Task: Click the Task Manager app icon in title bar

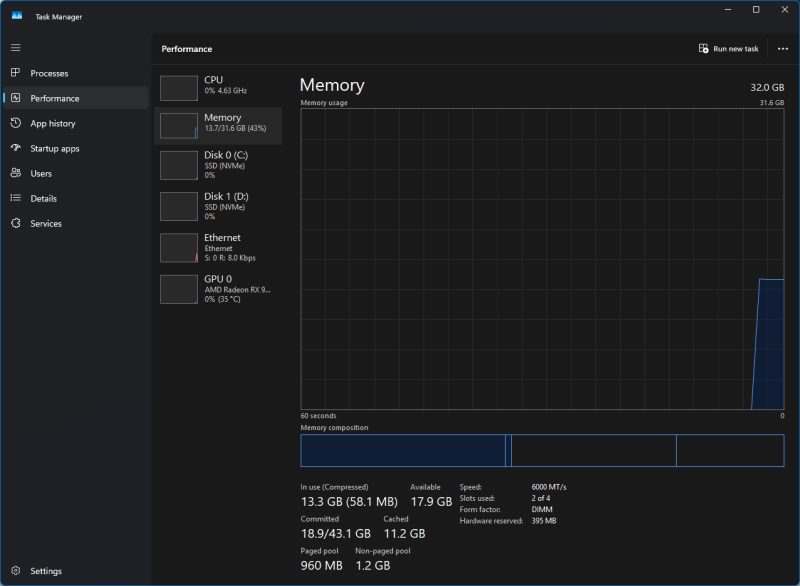Action: (17, 16)
